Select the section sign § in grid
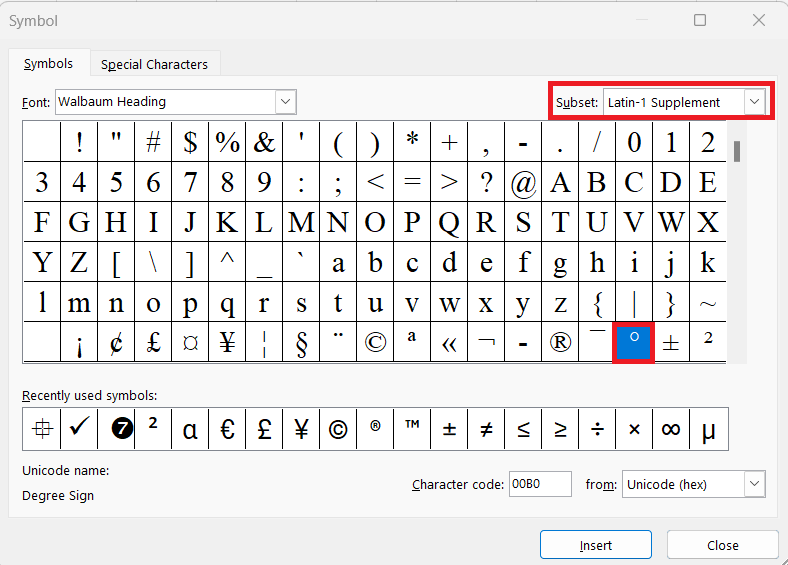 301,342
